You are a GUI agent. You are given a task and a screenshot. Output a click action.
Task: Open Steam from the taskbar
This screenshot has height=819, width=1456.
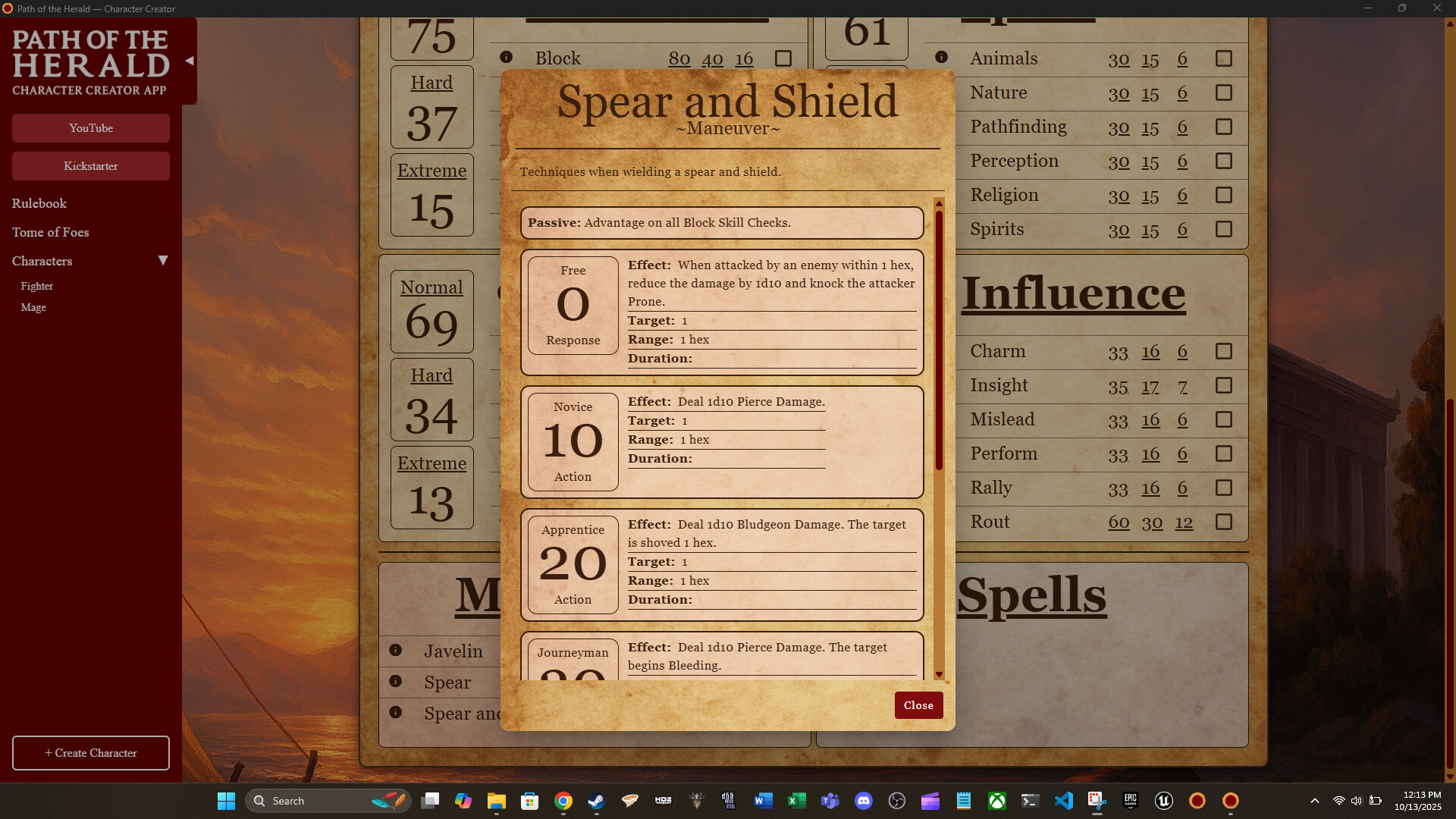click(x=595, y=801)
